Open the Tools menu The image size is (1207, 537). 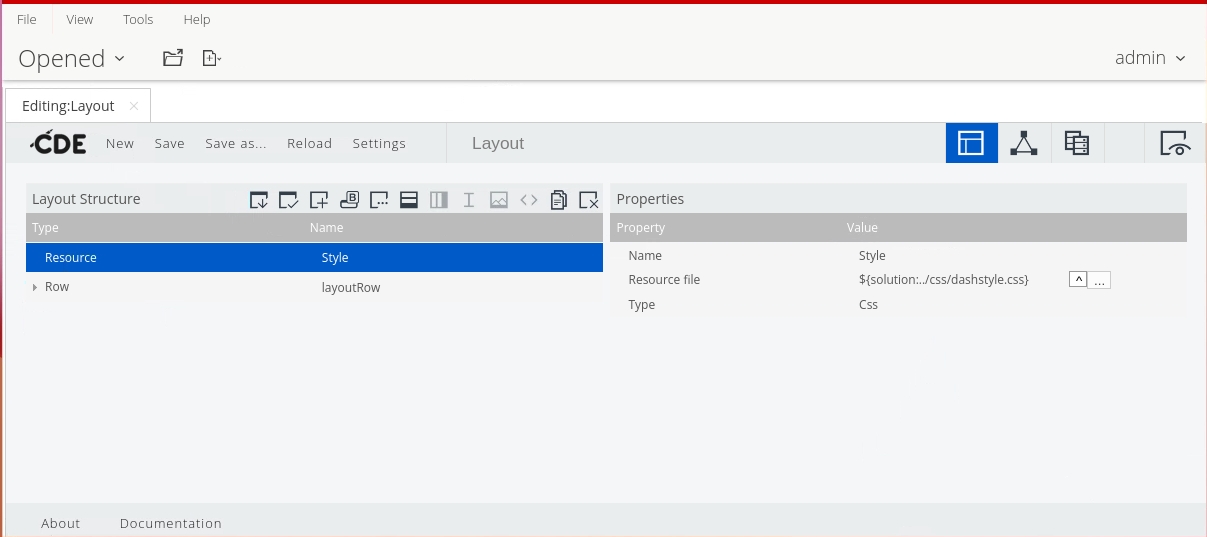click(x=138, y=19)
